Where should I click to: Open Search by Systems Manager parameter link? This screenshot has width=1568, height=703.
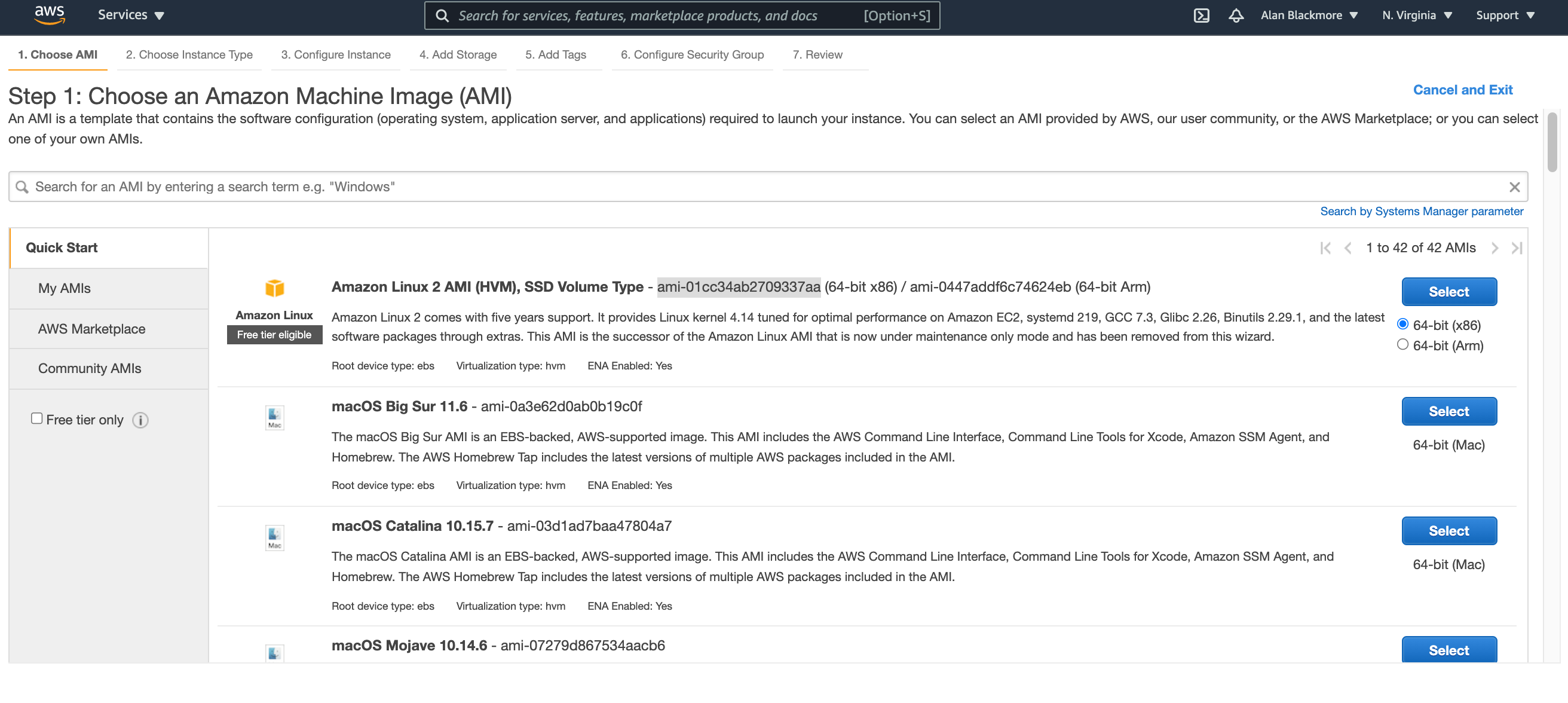pos(1422,211)
